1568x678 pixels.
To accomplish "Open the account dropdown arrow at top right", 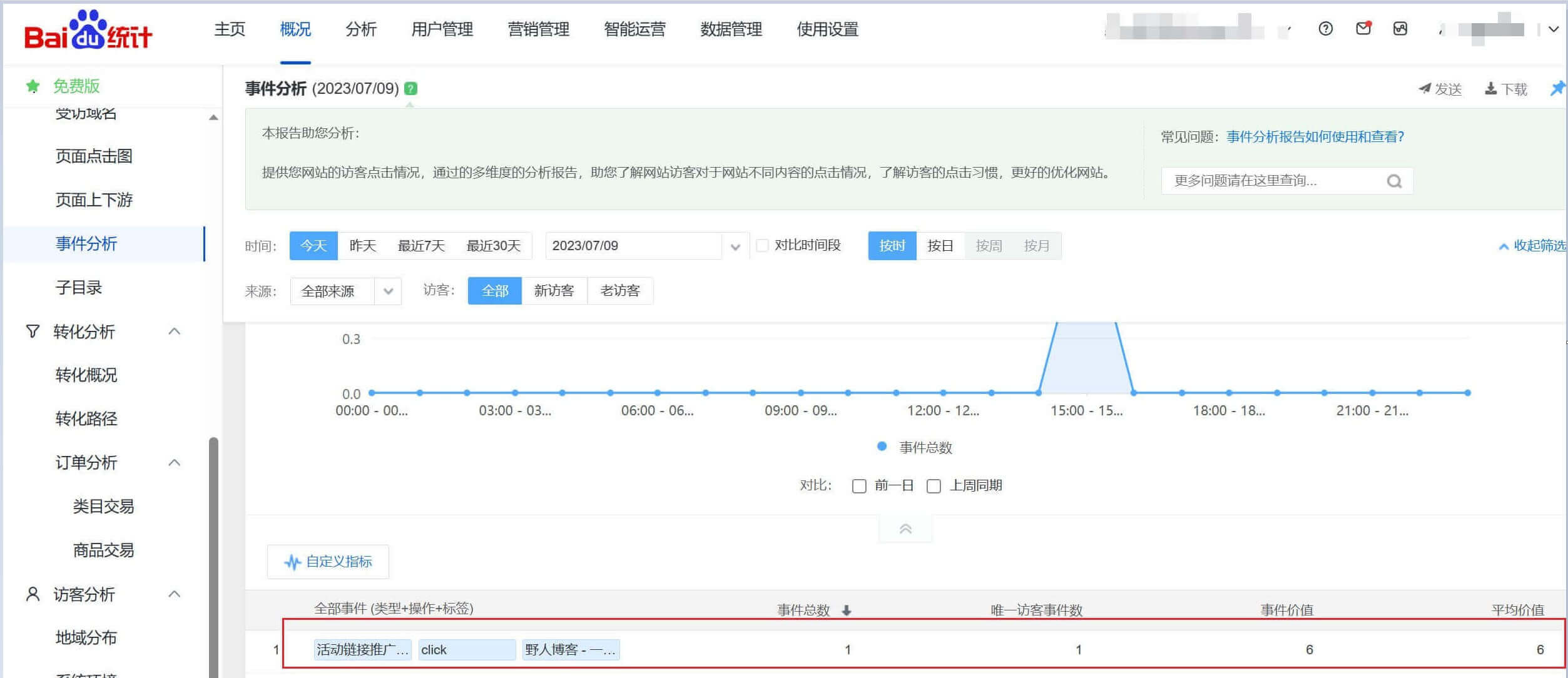I will (x=1554, y=29).
